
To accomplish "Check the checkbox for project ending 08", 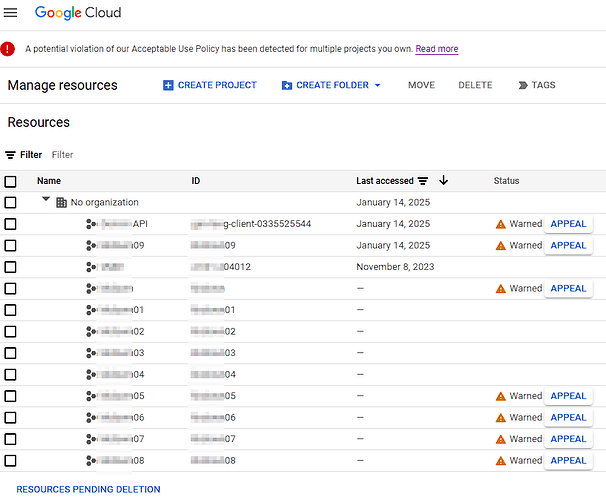I will (10, 461).
